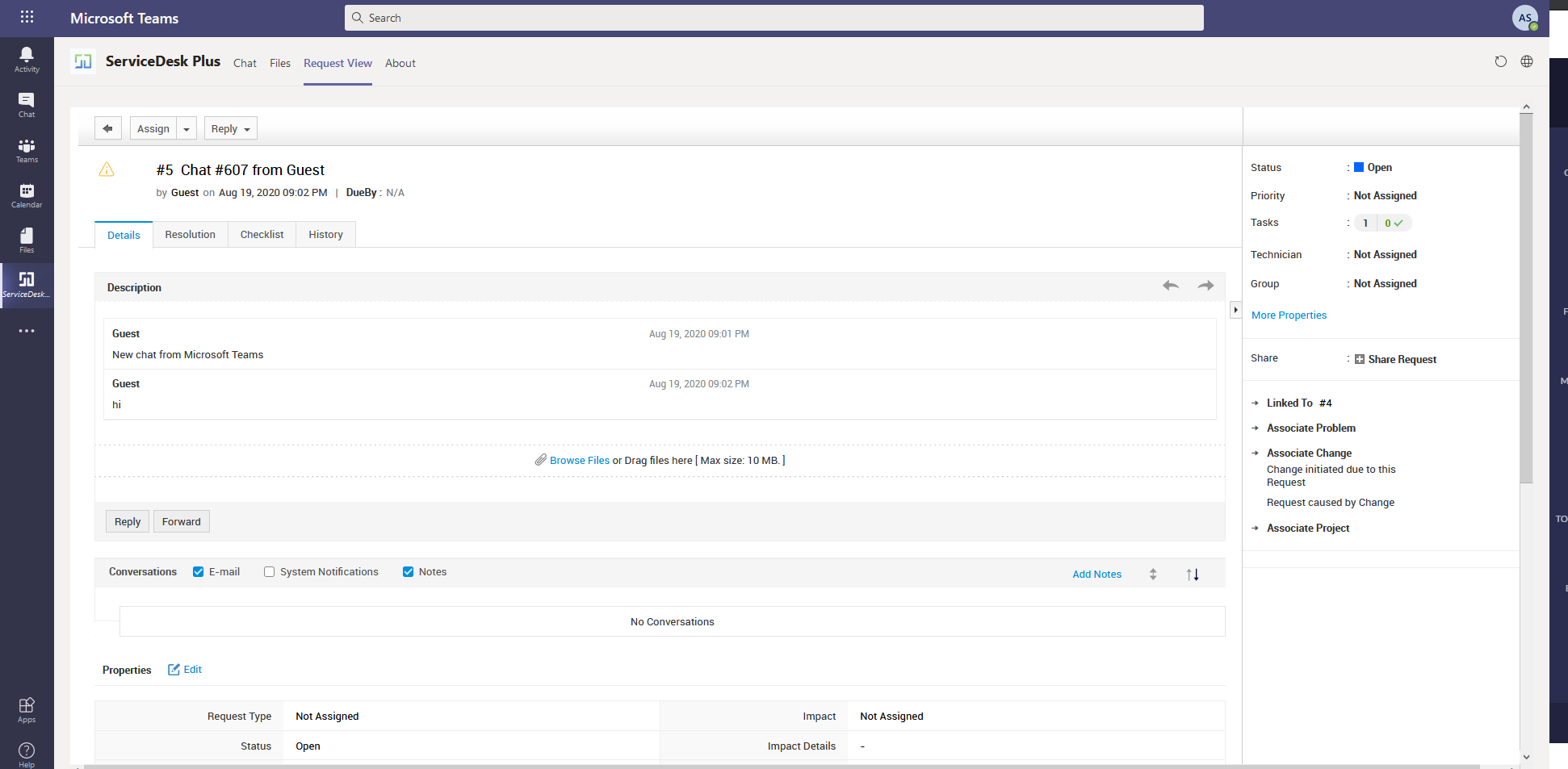Toggle the Notes conversations checkbox
Screen dimensions: 1568x769
pyautogui.click(x=408, y=572)
